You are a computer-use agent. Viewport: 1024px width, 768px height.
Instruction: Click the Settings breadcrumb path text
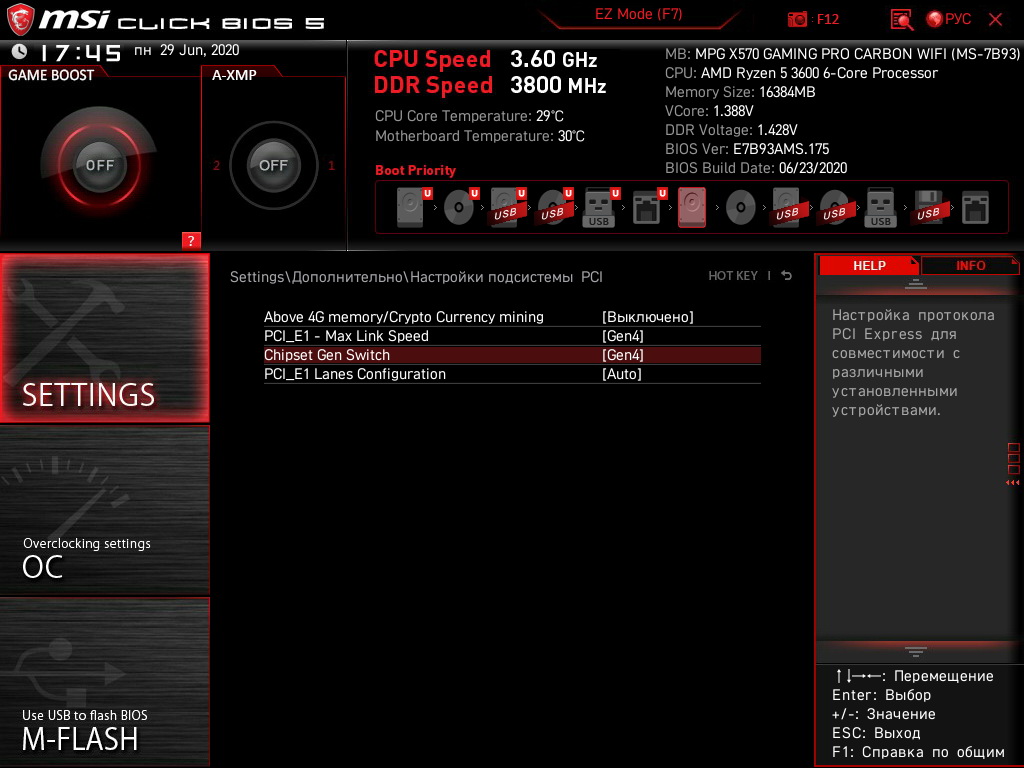(416, 277)
